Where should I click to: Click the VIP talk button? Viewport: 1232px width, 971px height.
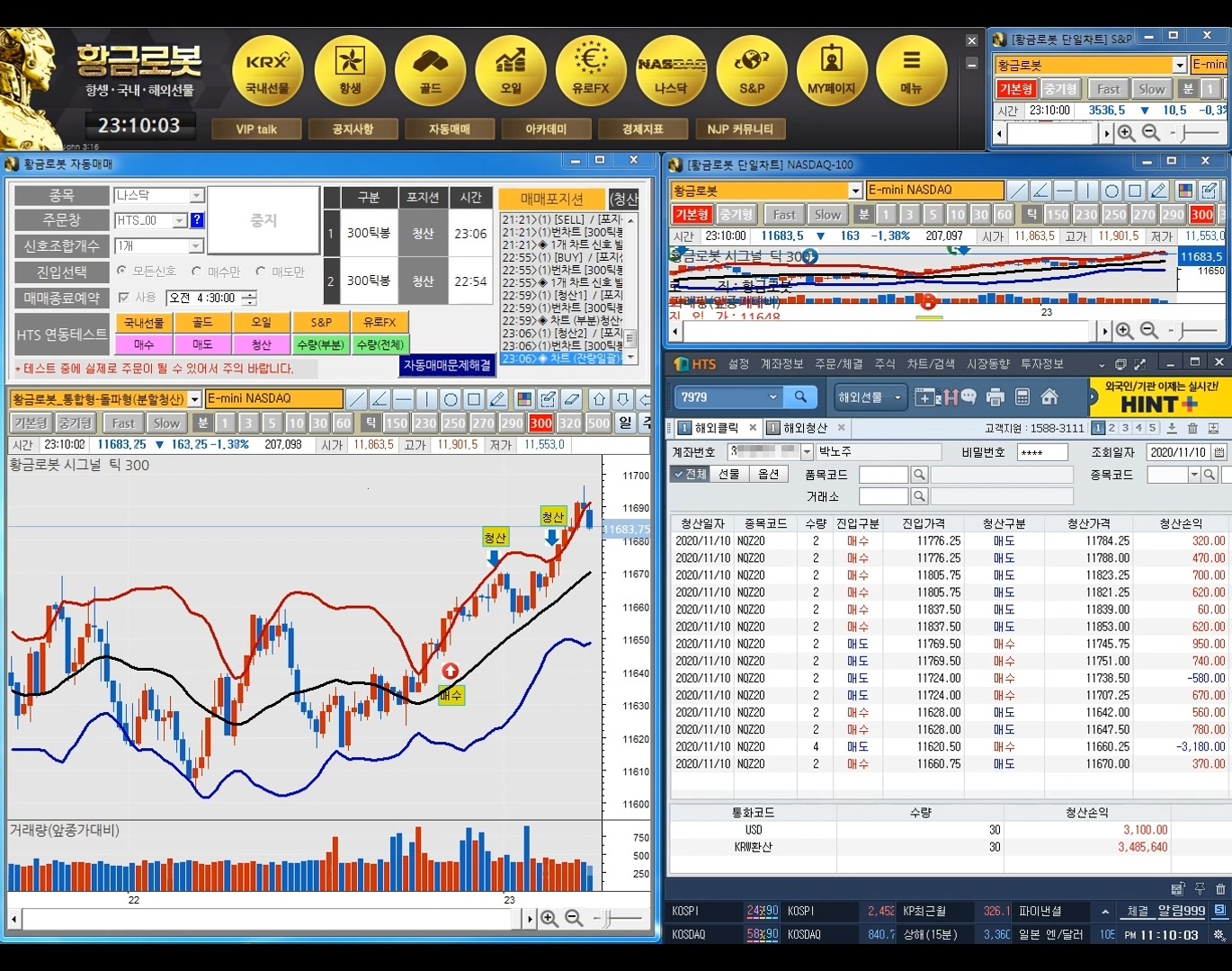(x=256, y=129)
